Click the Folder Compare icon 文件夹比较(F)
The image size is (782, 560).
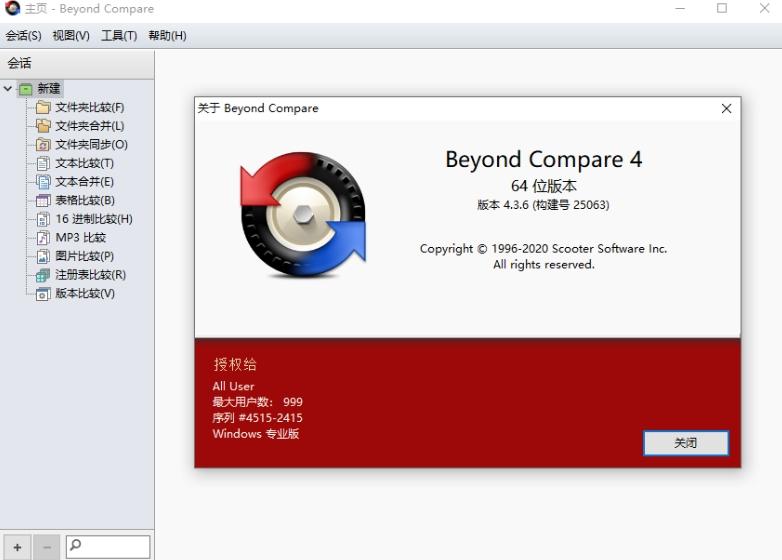click(x=43, y=107)
